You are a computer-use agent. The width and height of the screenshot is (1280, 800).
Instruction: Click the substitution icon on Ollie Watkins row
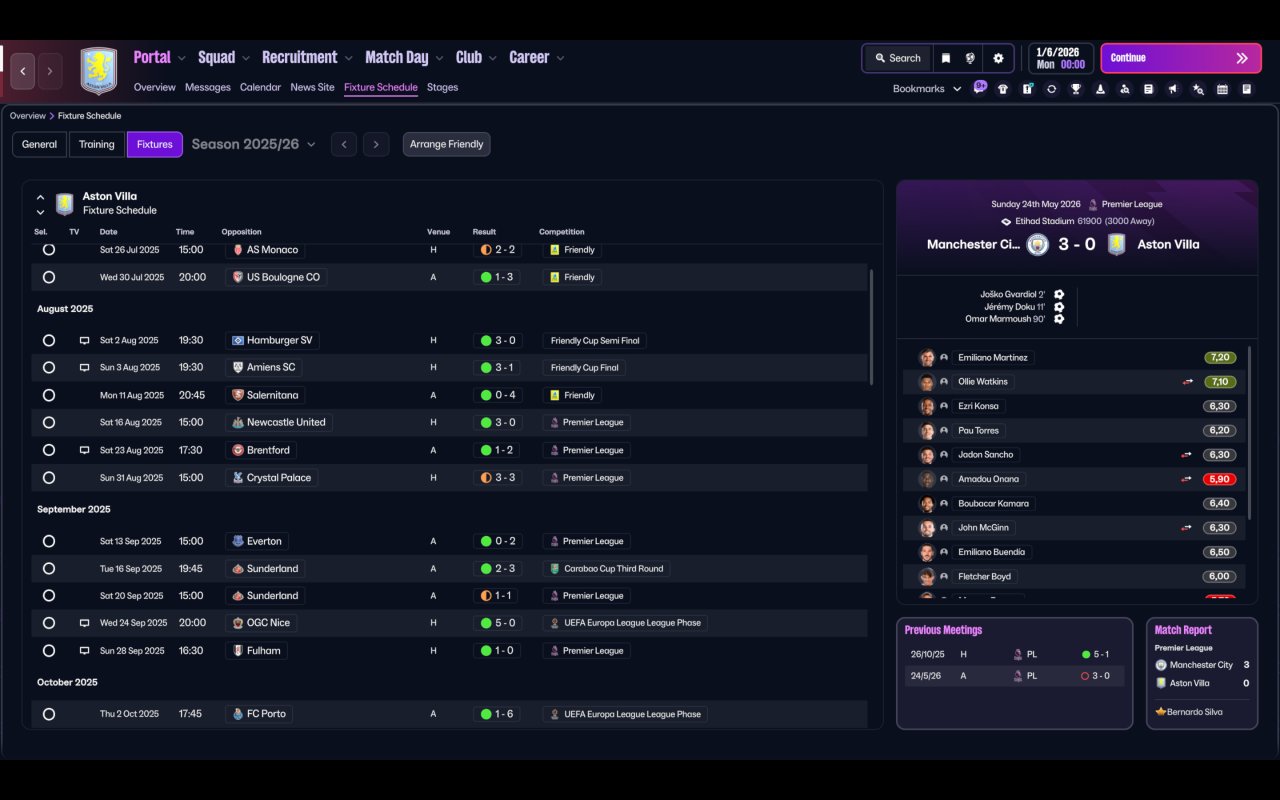coord(1188,382)
